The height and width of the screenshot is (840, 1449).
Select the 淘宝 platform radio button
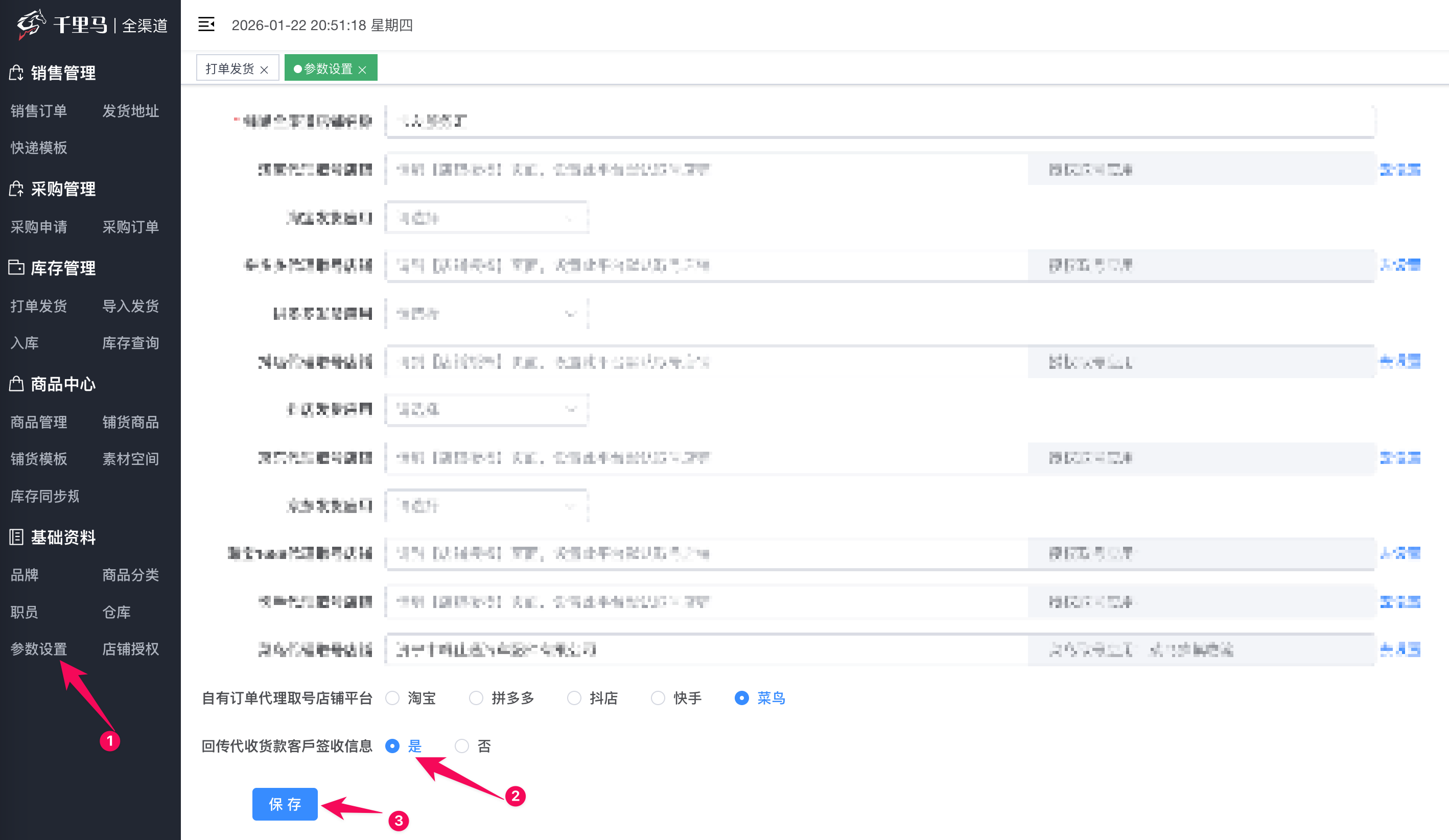[x=393, y=698]
